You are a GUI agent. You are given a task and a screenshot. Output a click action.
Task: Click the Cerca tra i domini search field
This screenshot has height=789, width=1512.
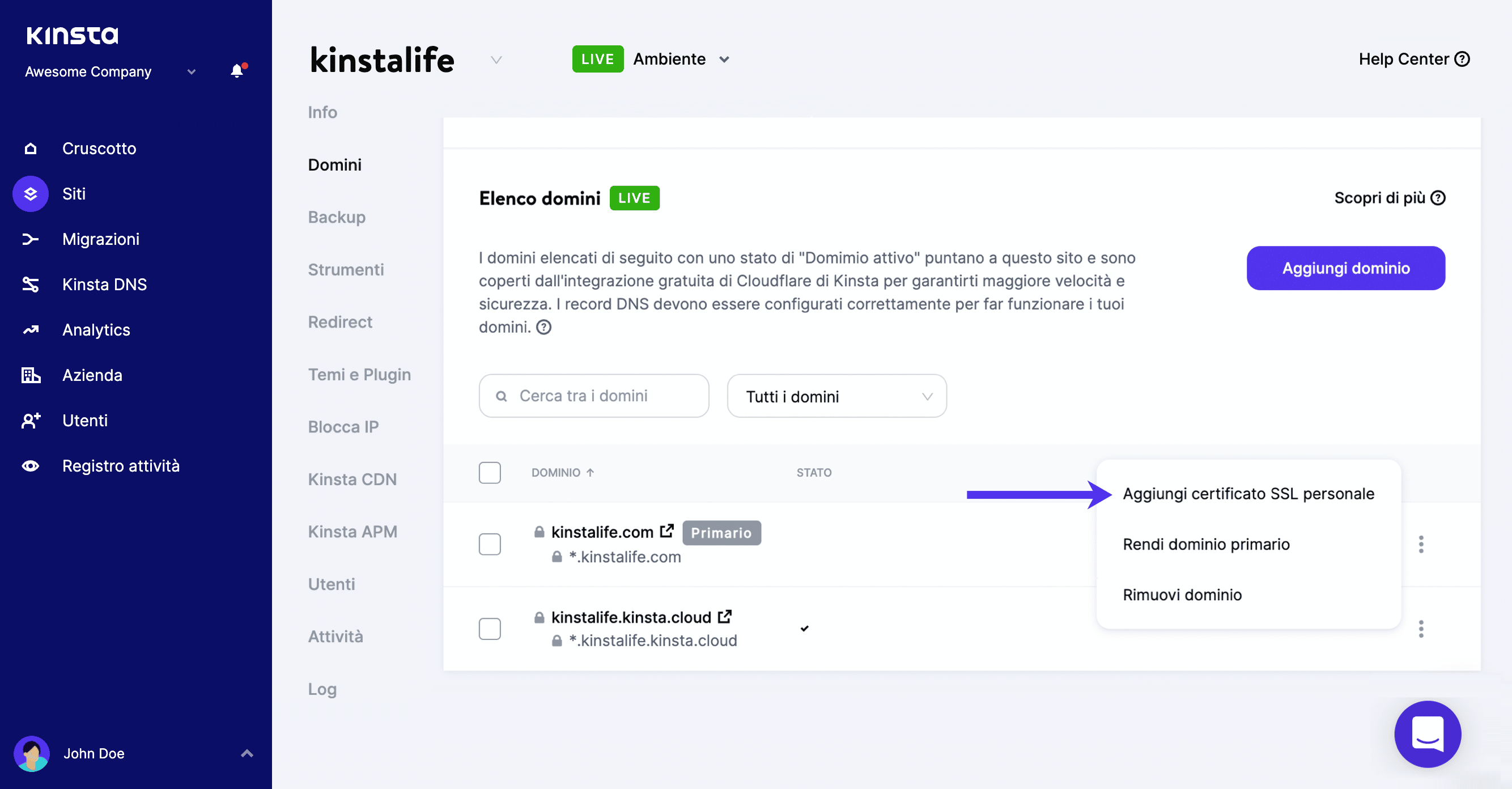(x=593, y=396)
